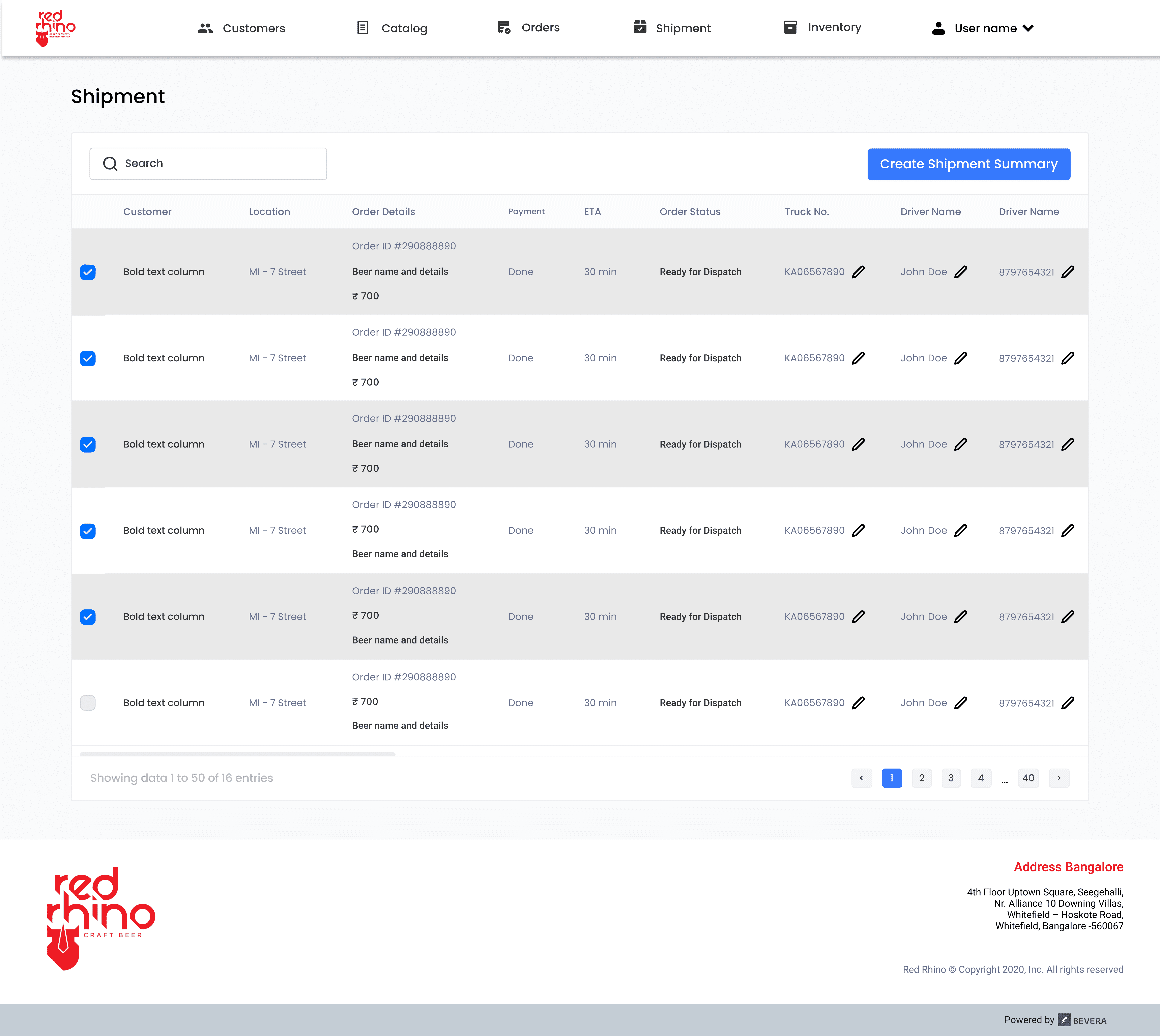The image size is (1160, 1036).
Task: Select the Shipment nav item
Action: (x=672, y=27)
